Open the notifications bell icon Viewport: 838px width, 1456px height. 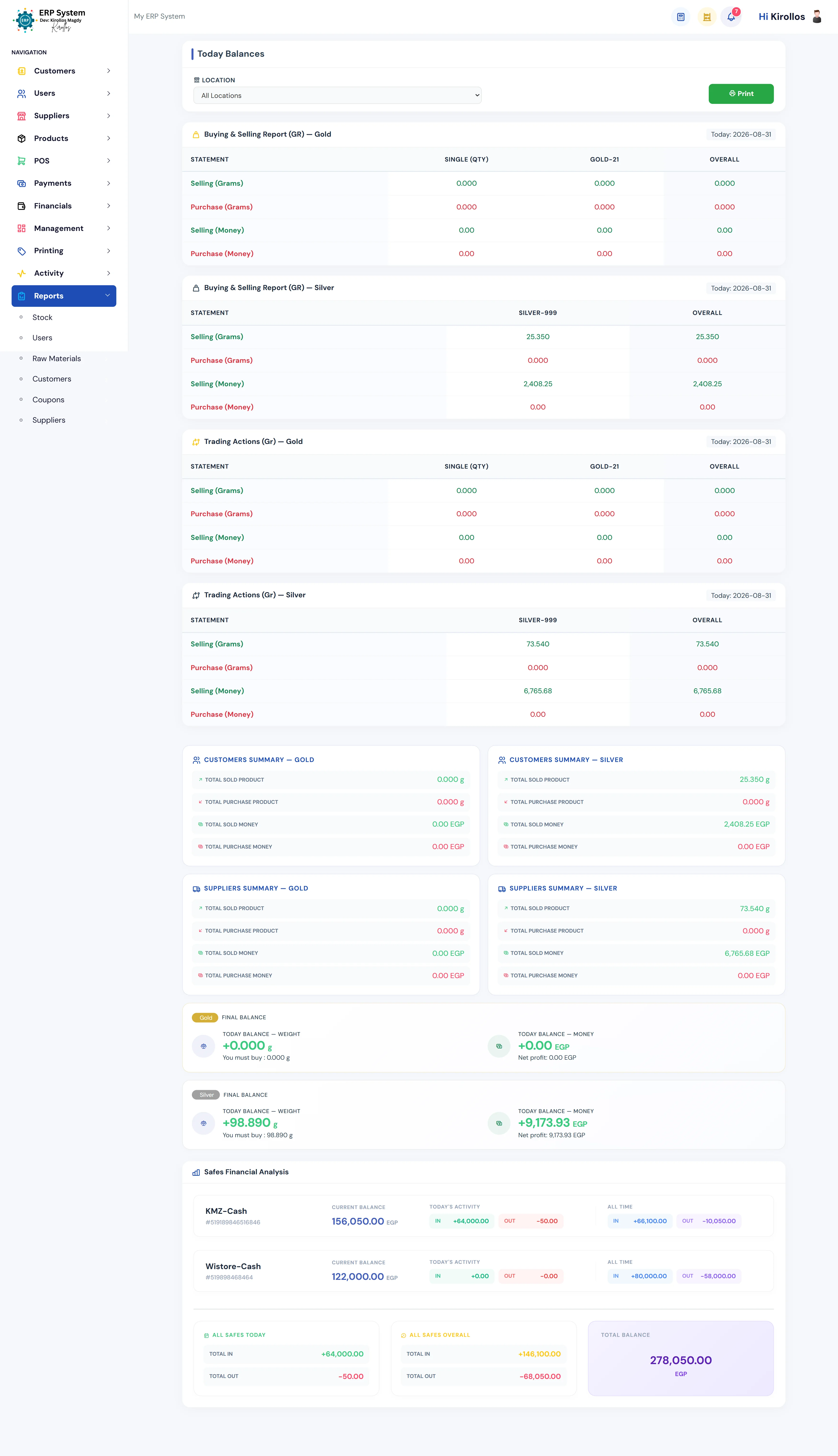tap(731, 17)
